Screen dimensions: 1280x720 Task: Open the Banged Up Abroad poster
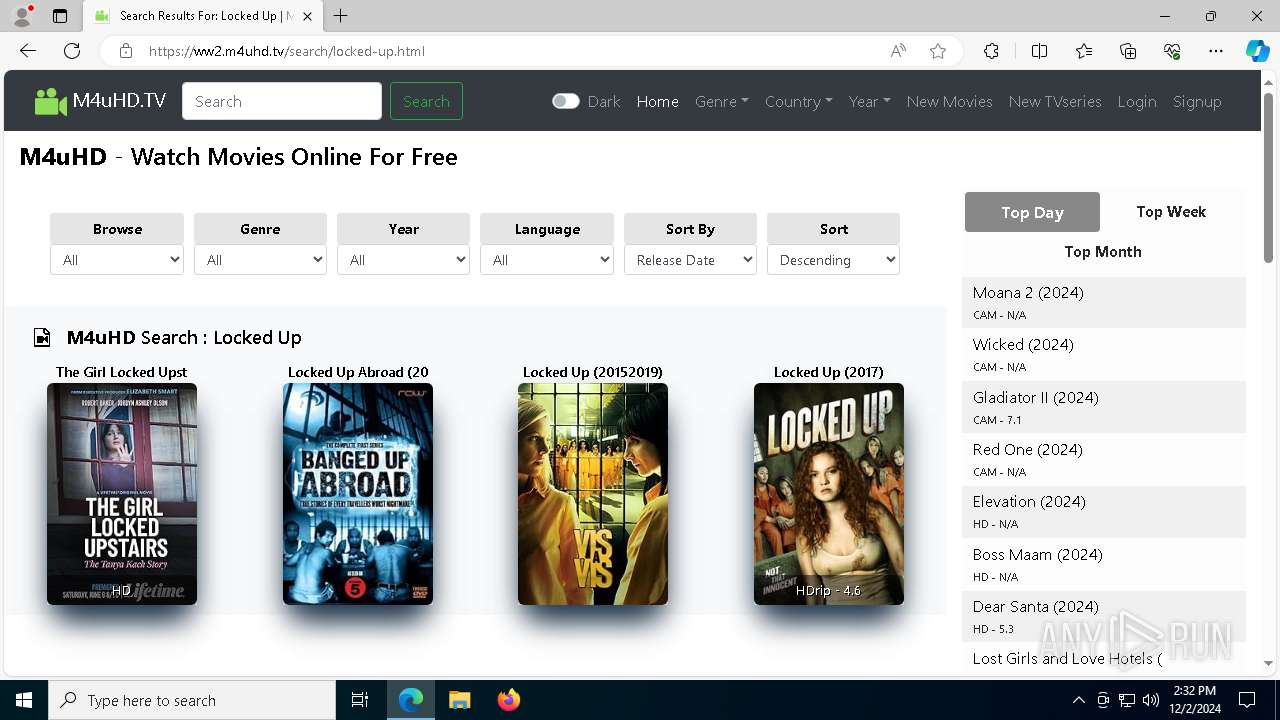point(358,494)
